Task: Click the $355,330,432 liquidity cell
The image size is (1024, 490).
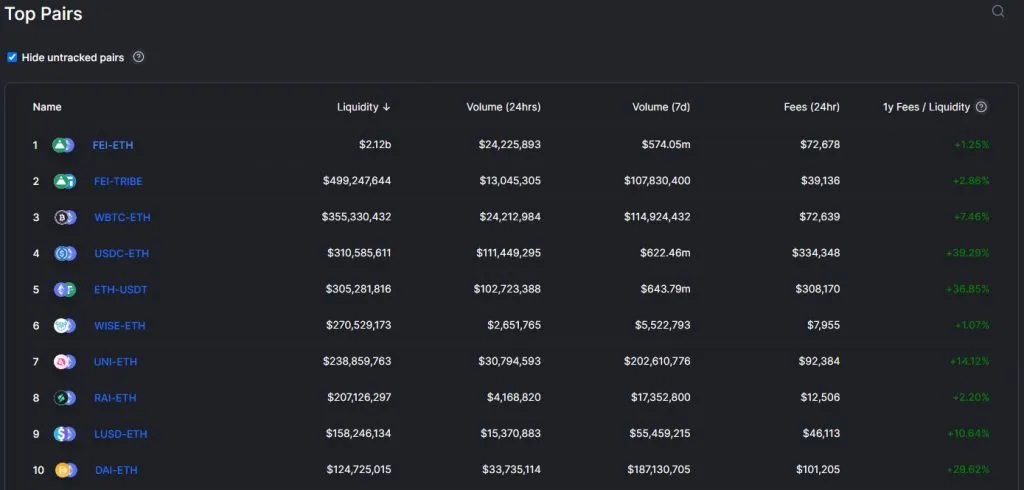Action: pos(357,216)
